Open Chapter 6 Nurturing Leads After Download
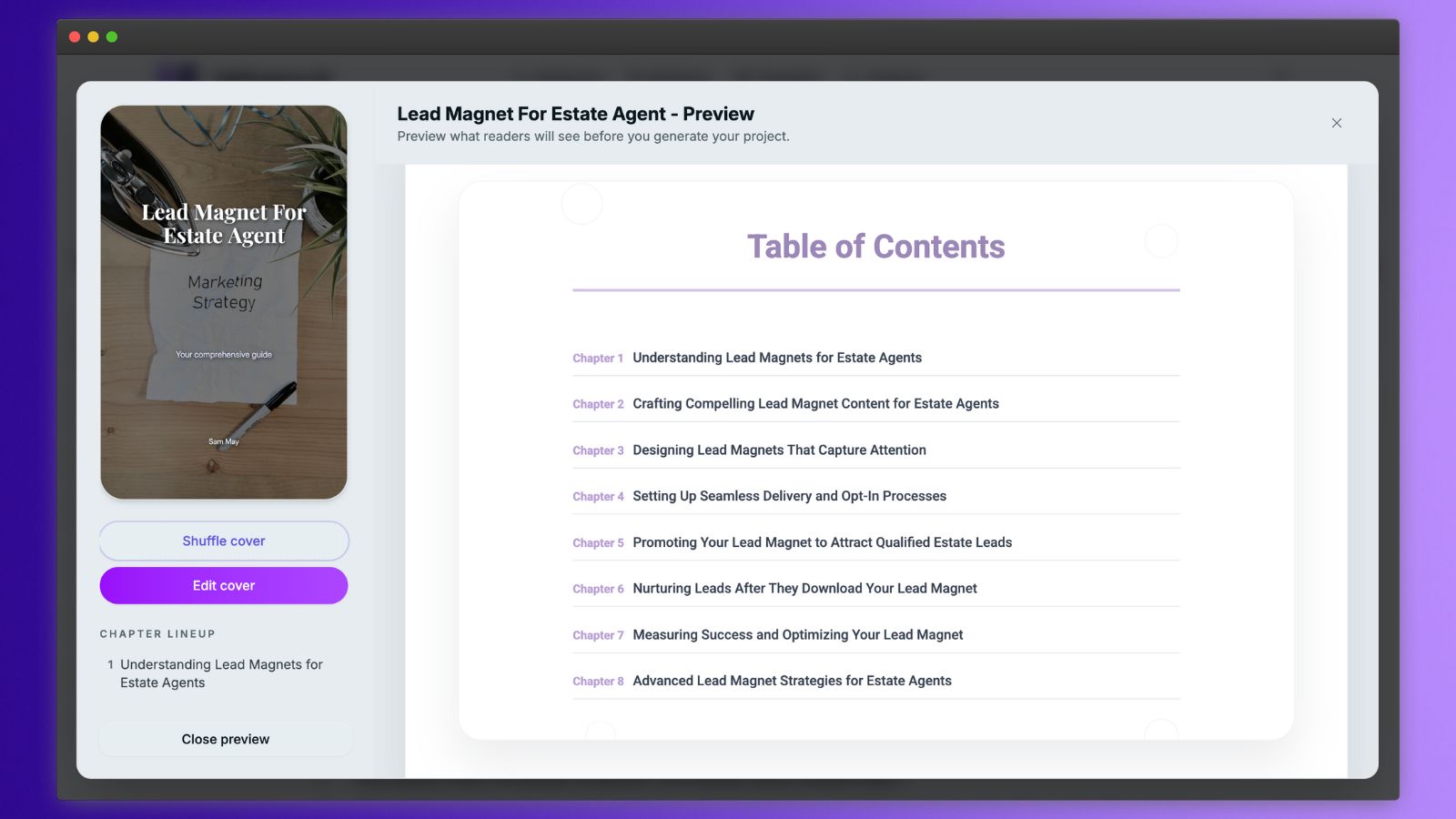 click(x=804, y=588)
